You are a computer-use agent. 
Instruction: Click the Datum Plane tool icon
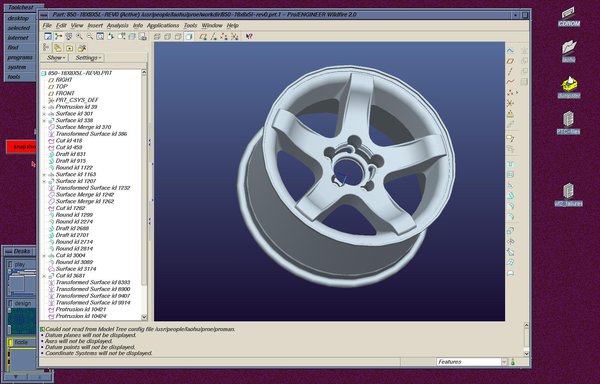pyautogui.click(x=510, y=61)
